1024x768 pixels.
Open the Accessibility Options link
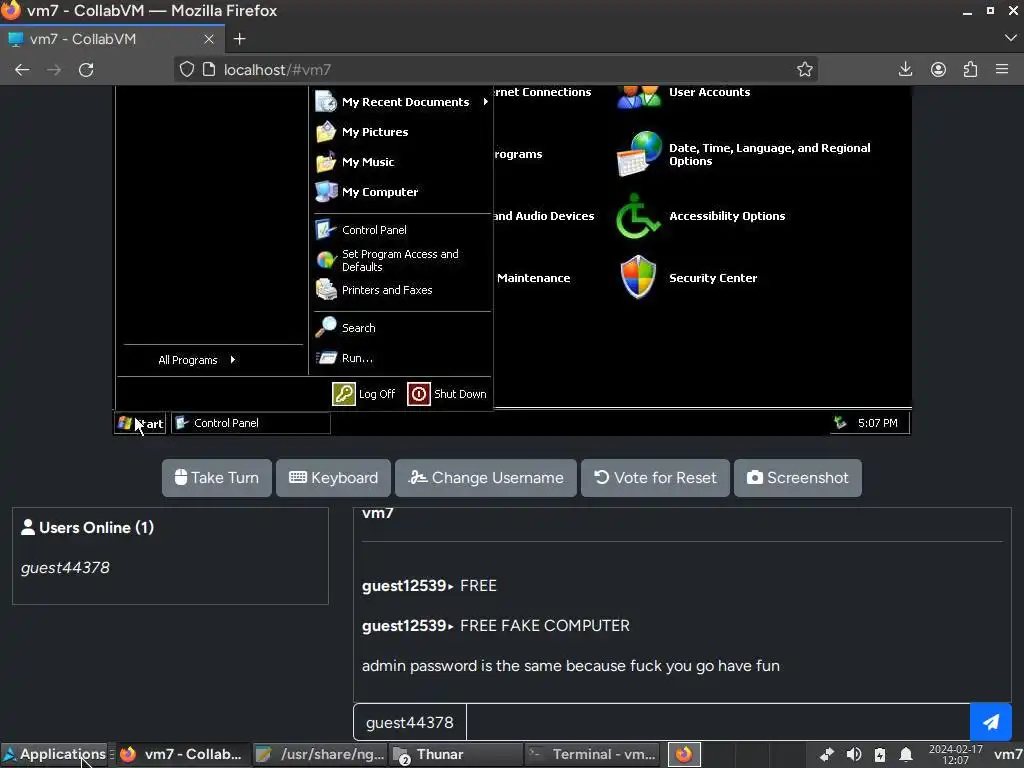coord(727,216)
